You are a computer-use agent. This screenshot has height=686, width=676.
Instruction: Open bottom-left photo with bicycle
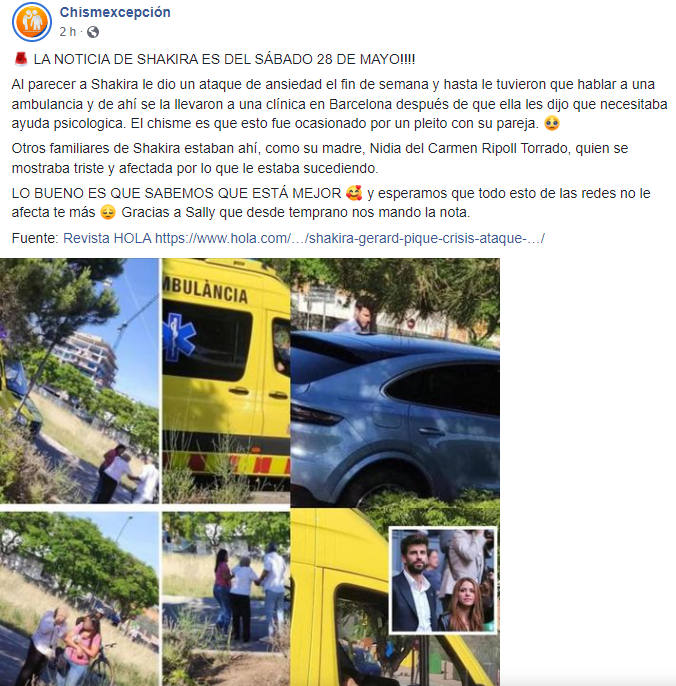coord(79,599)
